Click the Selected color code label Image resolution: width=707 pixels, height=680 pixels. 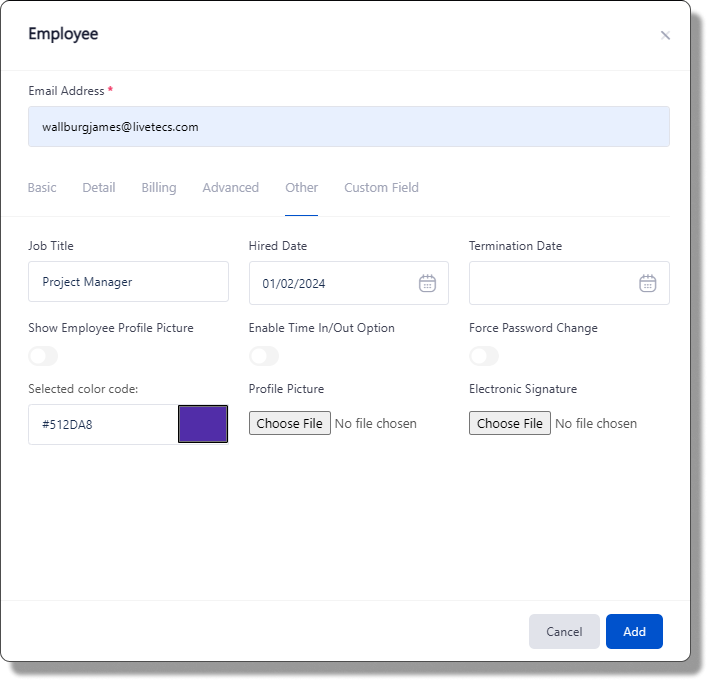[x=83, y=389]
